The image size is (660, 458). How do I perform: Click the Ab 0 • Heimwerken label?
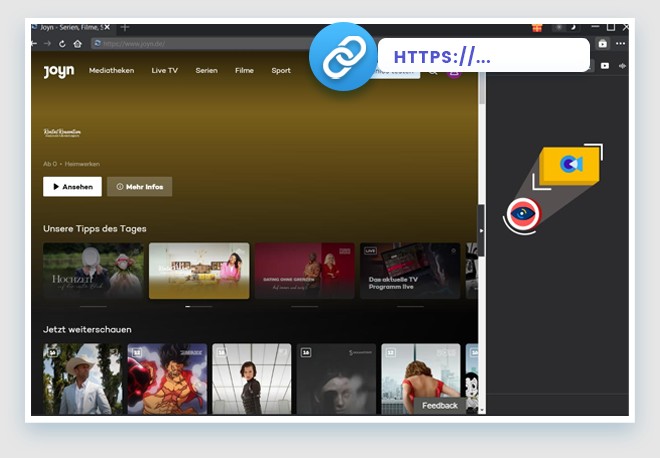72,164
